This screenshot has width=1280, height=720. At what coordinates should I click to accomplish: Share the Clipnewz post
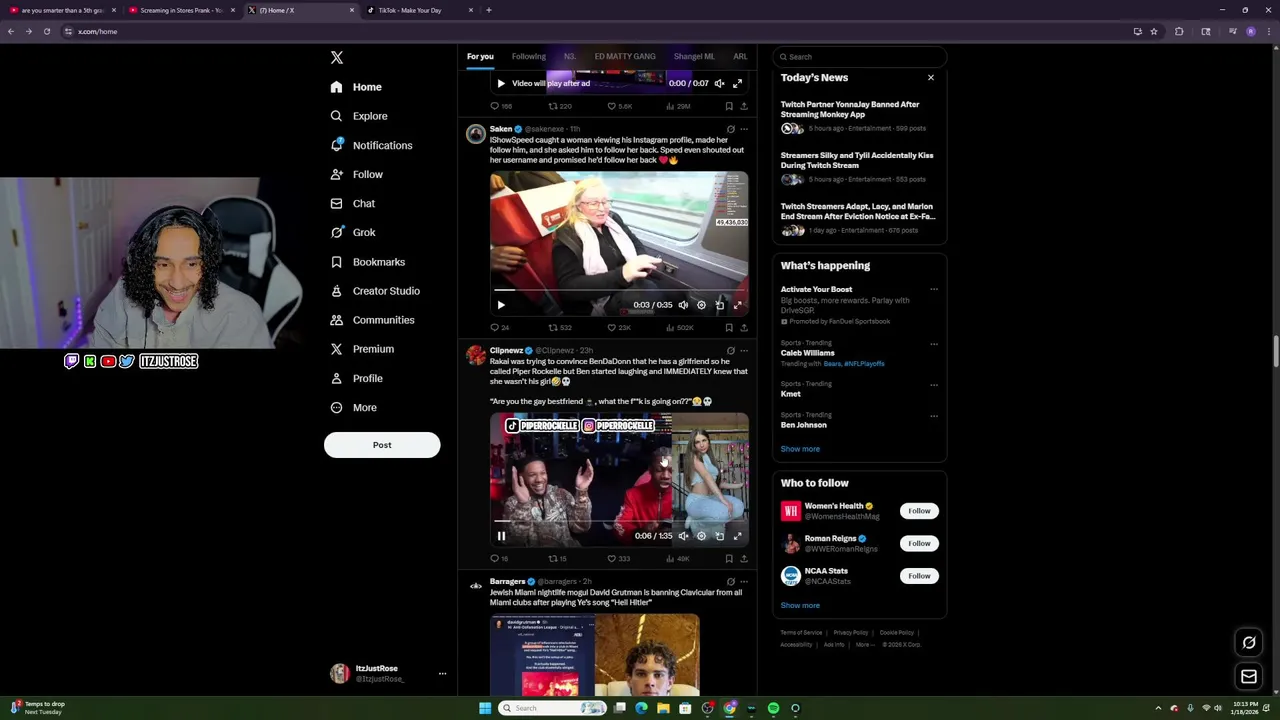coord(743,559)
